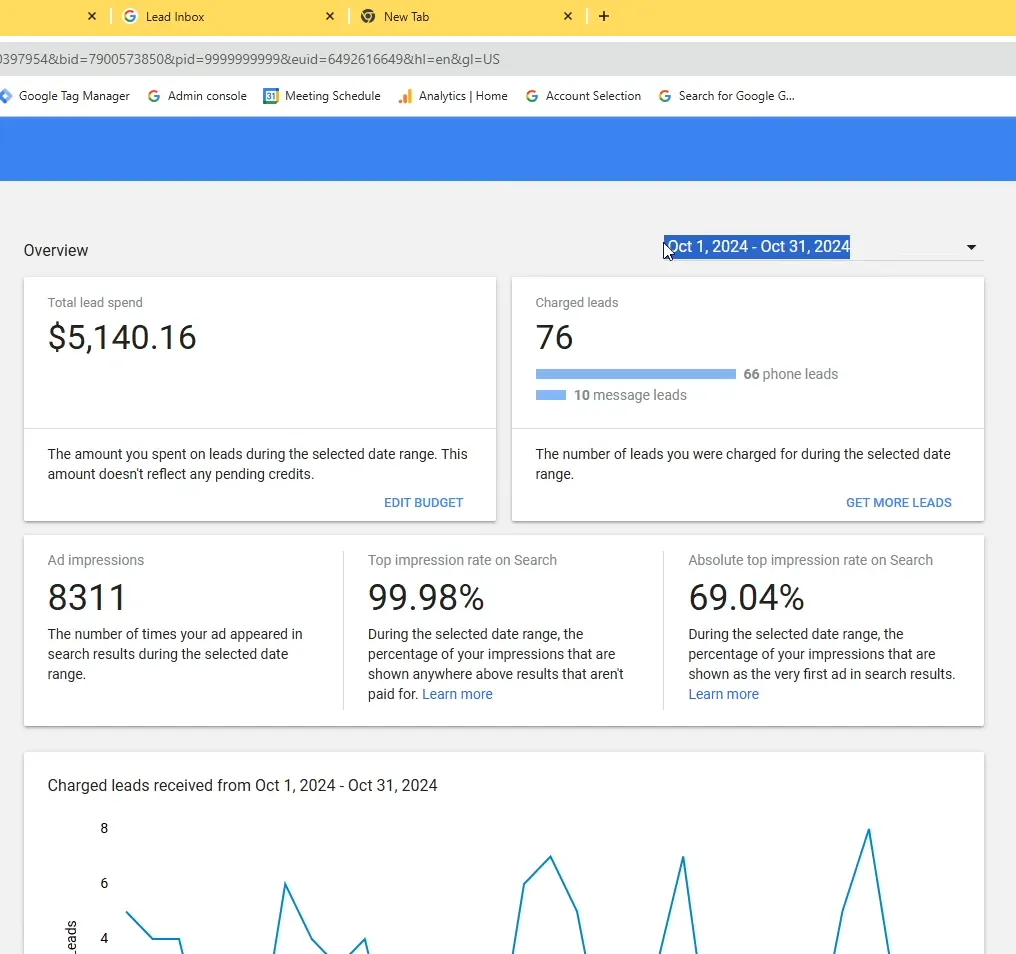Open Learn more under Top impression rate
This screenshot has height=954, width=1016.
[457, 694]
